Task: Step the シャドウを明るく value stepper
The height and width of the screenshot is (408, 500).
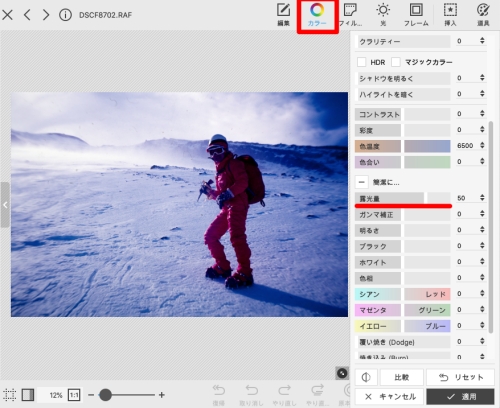Action: click(x=482, y=78)
